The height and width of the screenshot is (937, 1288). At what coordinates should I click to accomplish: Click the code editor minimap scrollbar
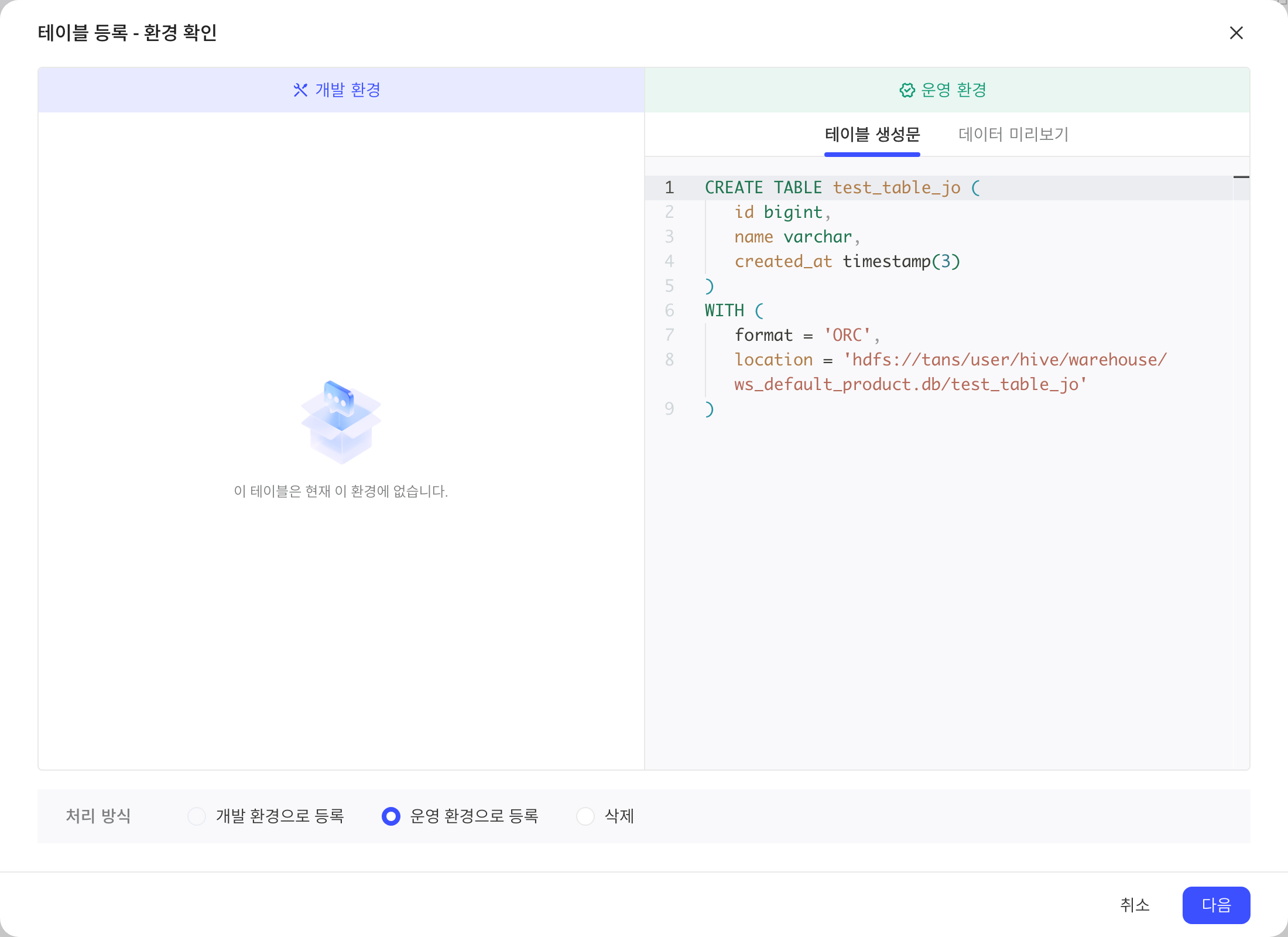[1241, 472]
